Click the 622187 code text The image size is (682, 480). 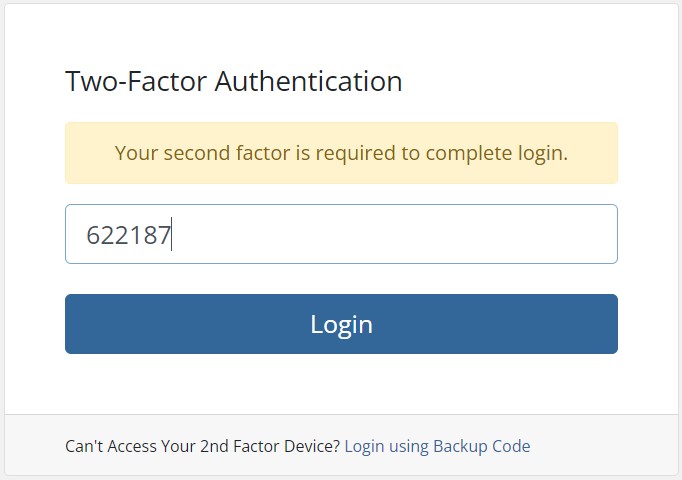click(128, 235)
